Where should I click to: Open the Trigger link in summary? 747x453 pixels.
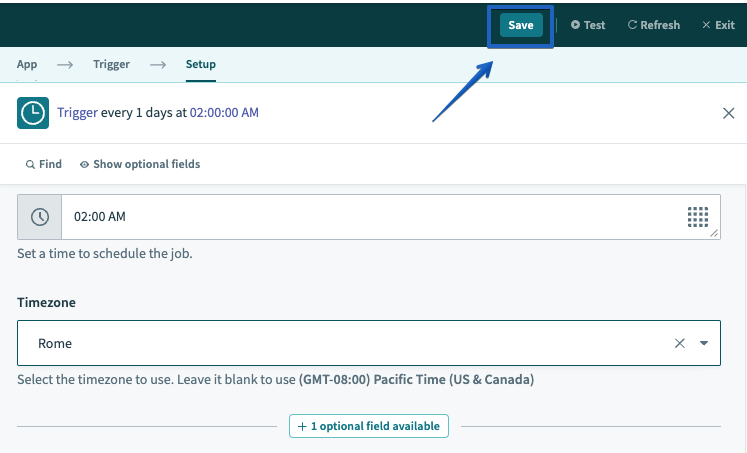tap(77, 113)
